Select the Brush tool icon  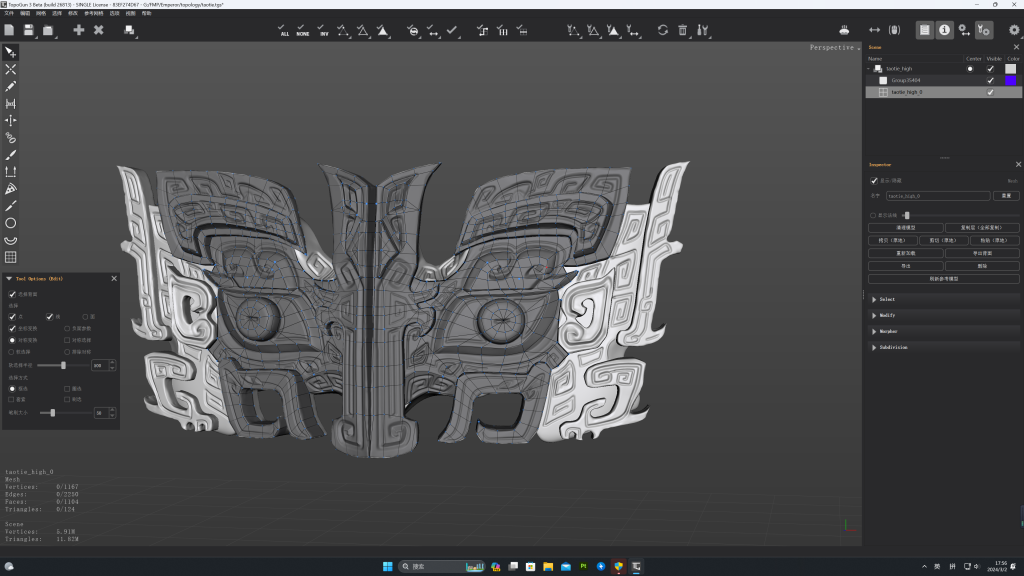[10, 155]
